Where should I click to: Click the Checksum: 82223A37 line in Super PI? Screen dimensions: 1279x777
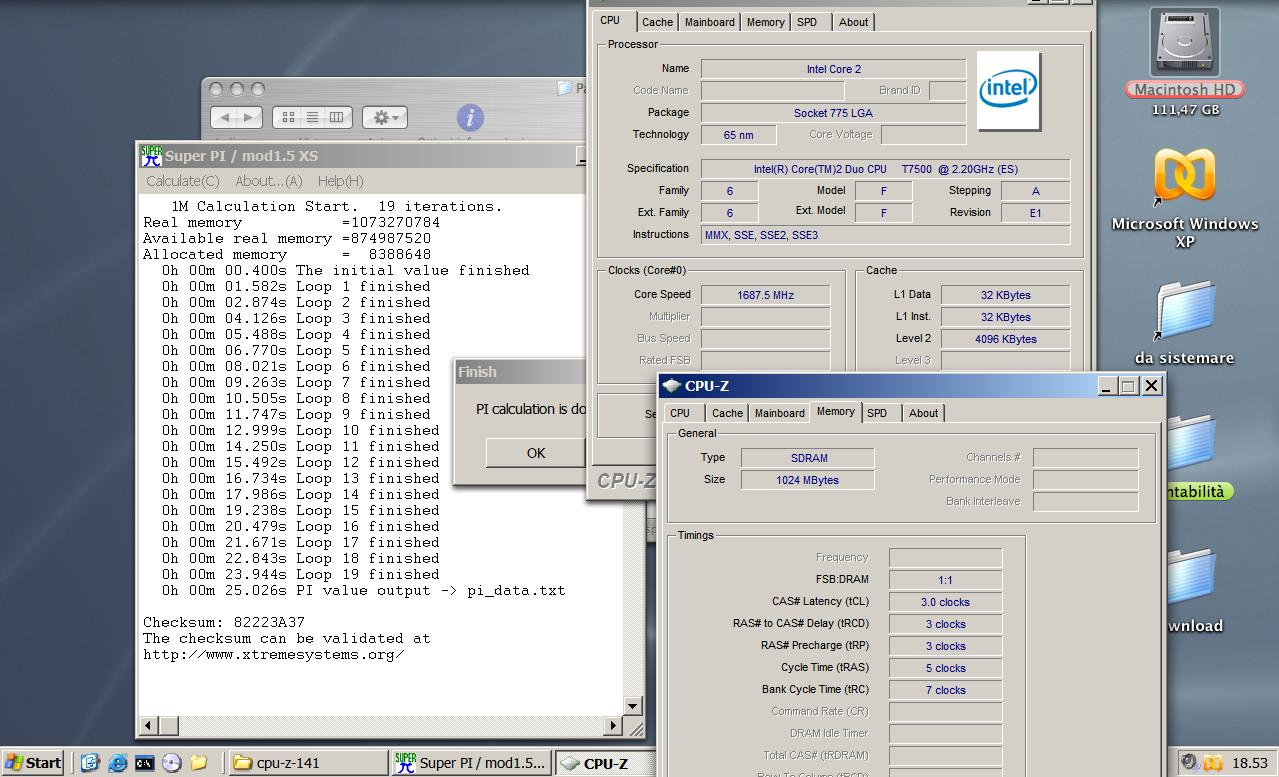pos(224,622)
